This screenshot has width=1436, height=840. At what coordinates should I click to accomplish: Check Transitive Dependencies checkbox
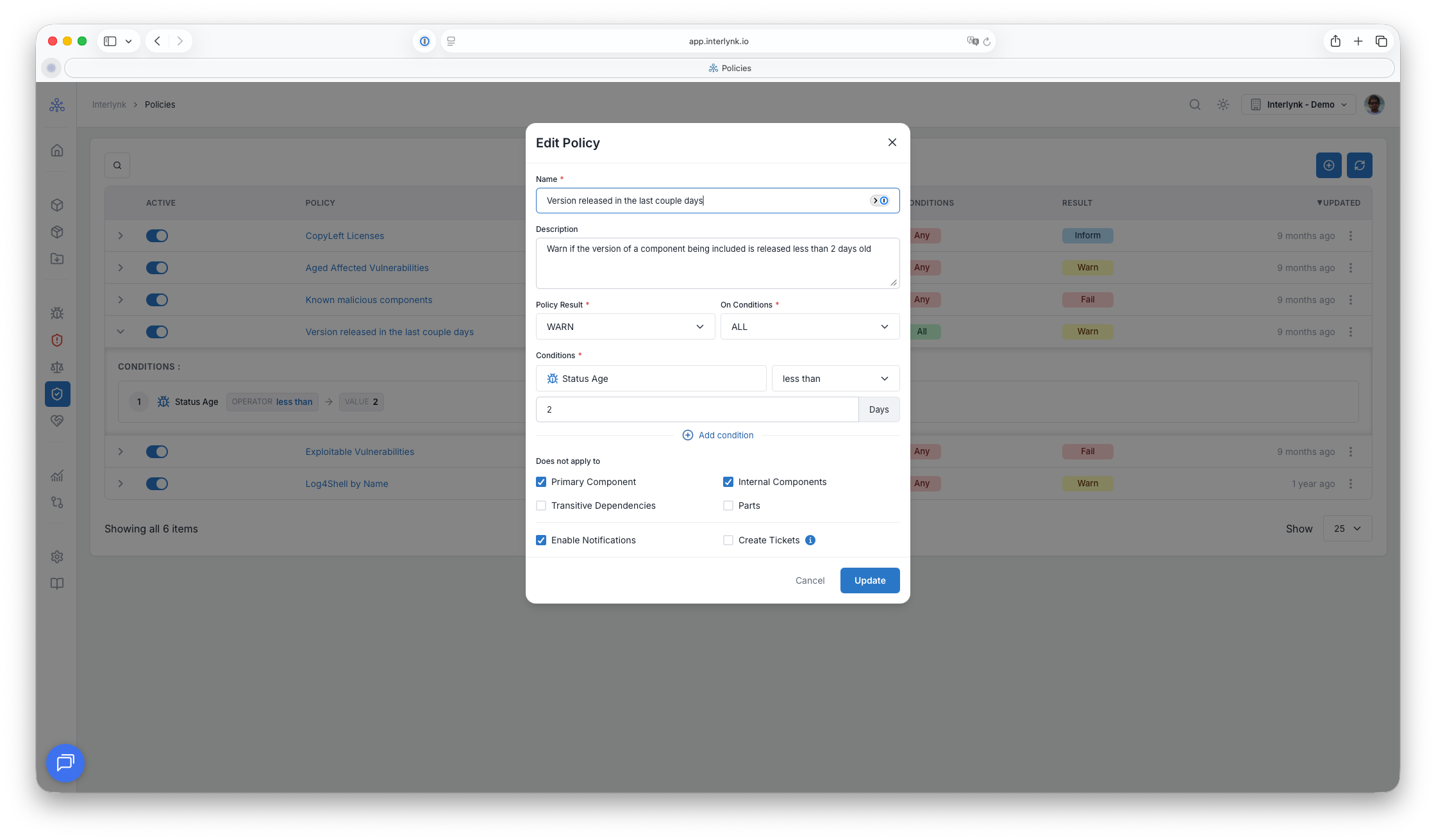[x=541, y=506]
